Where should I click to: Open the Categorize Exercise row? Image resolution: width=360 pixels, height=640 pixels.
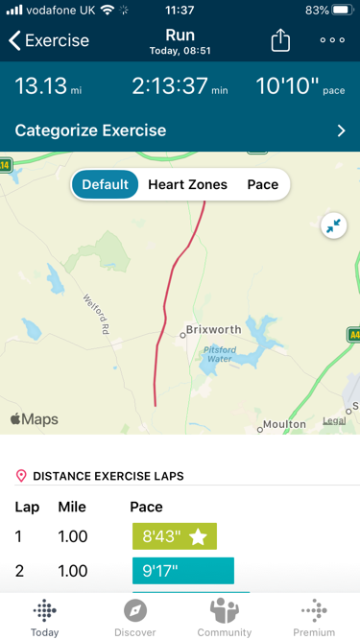pyautogui.click(x=180, y=131)
